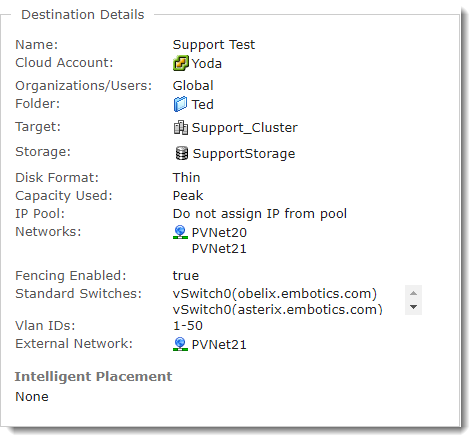Click 'Do not assign IP from pool'
The image size is (476, 442).
click(260, 214)
